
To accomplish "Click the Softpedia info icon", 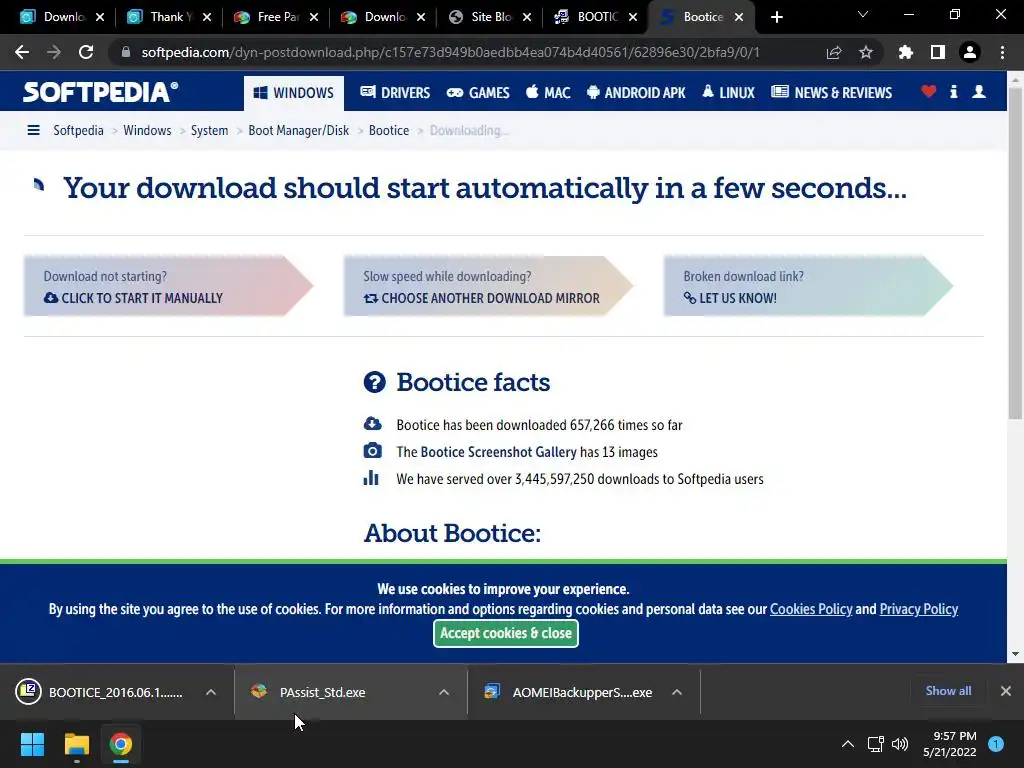I will tap(953, 91).
